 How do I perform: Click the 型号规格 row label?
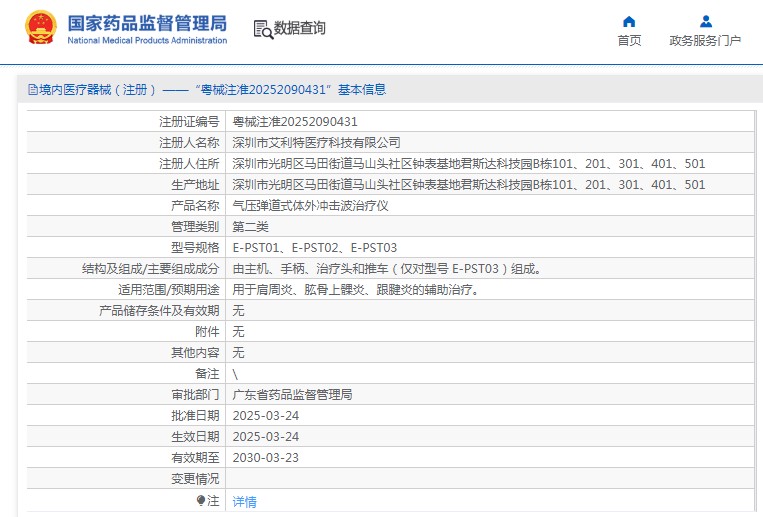pyautogui.click(x=195, y=248)
